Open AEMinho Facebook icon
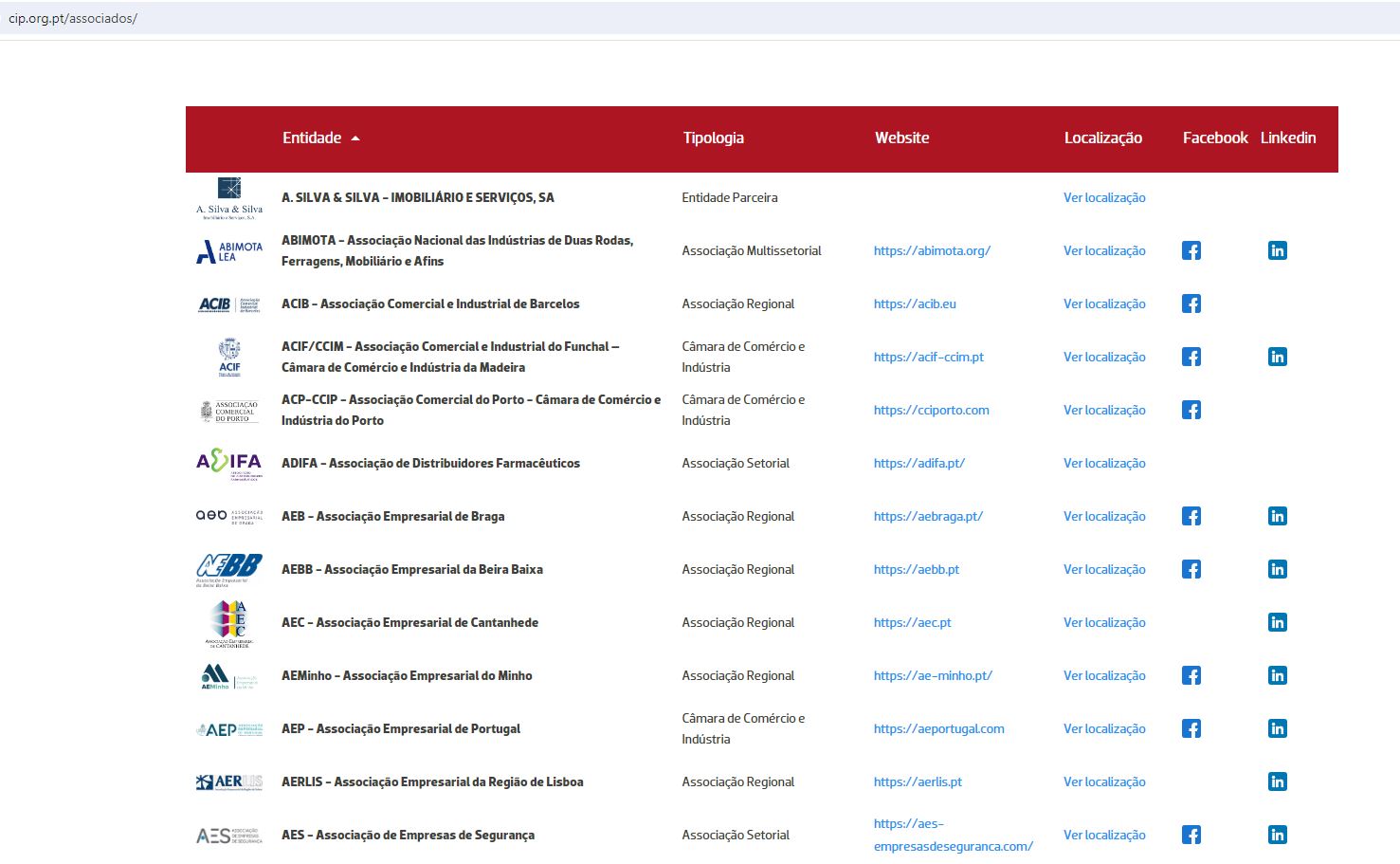The height and width of the screenshot is (864, 1400). [x=1191, y=675]
